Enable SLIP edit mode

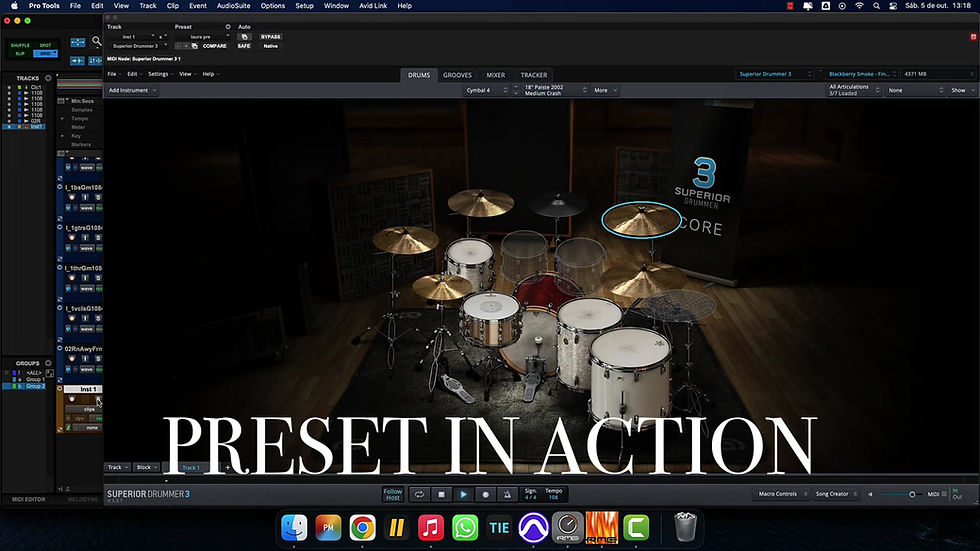click(20, 54)
